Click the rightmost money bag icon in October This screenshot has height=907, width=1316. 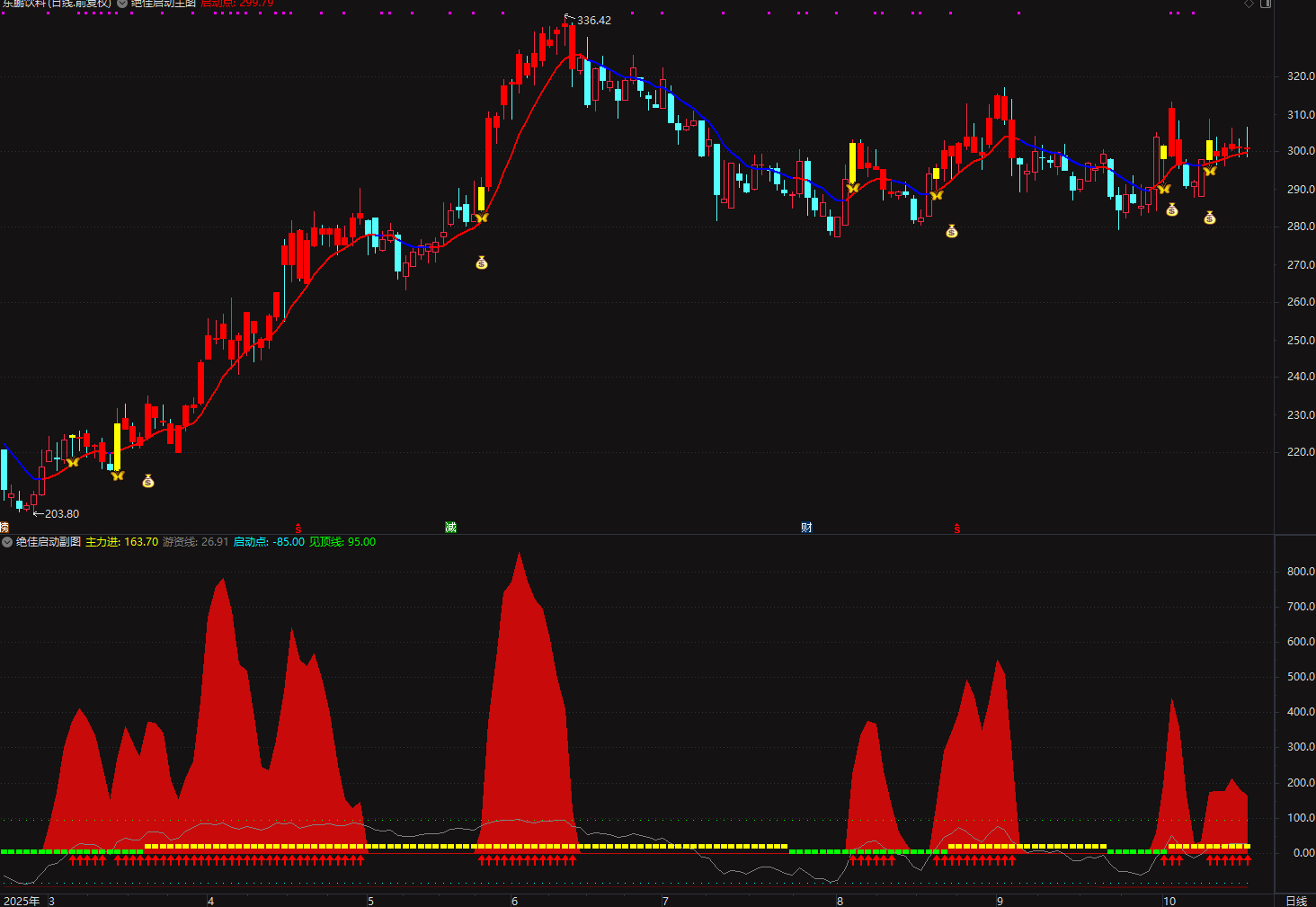(x=1210, y=218)
